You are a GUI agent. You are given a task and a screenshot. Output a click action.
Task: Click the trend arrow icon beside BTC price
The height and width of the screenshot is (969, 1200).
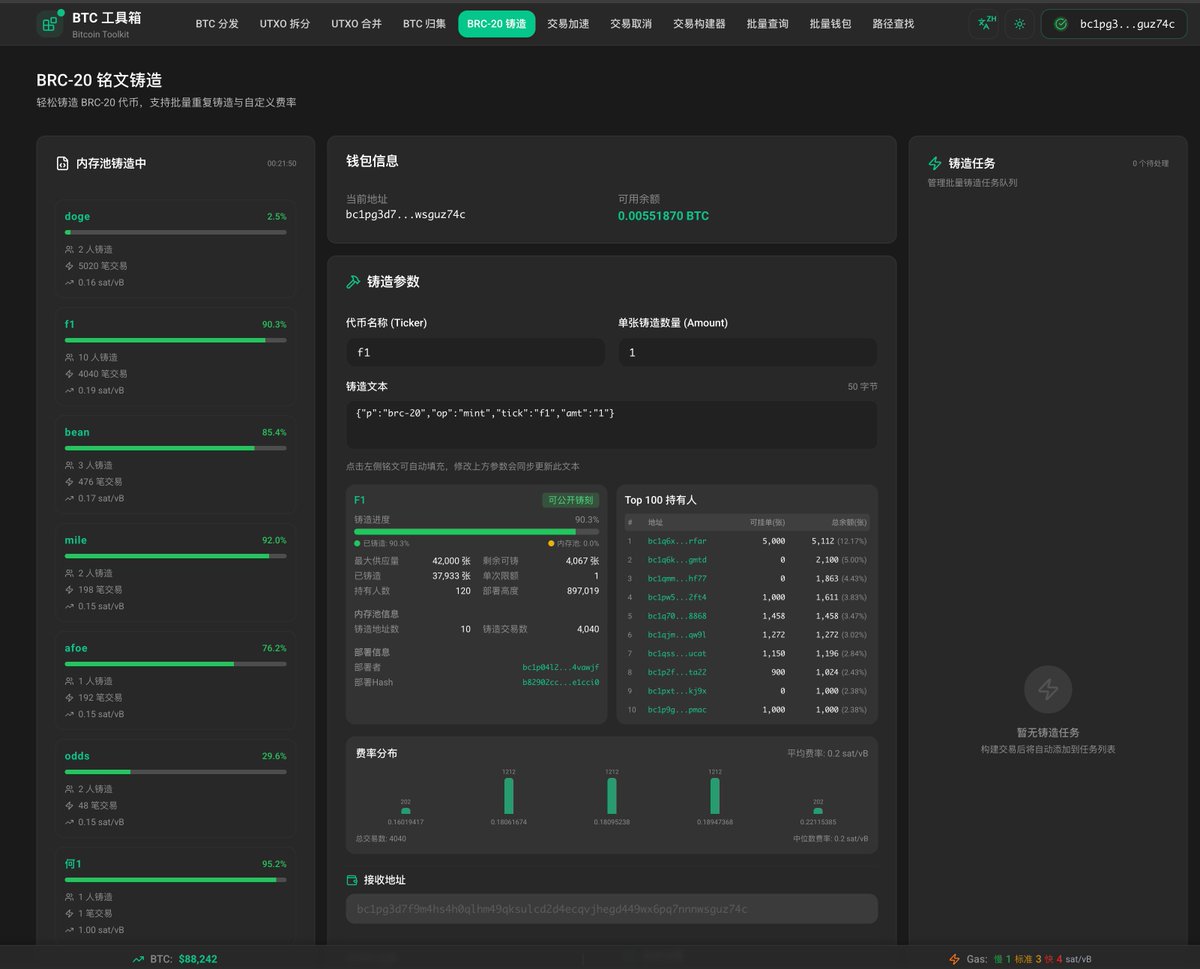[x=138, y=959]
